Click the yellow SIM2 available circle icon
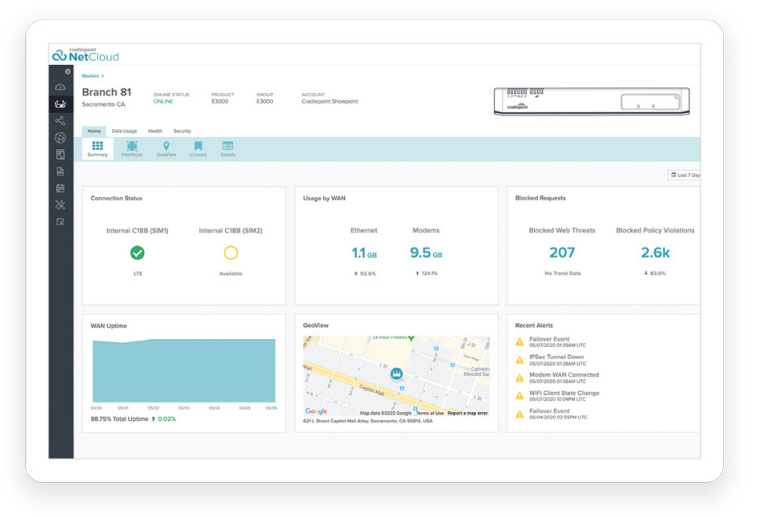The height and width of the screenshot is (517, 766). click(x=231, y=253)
